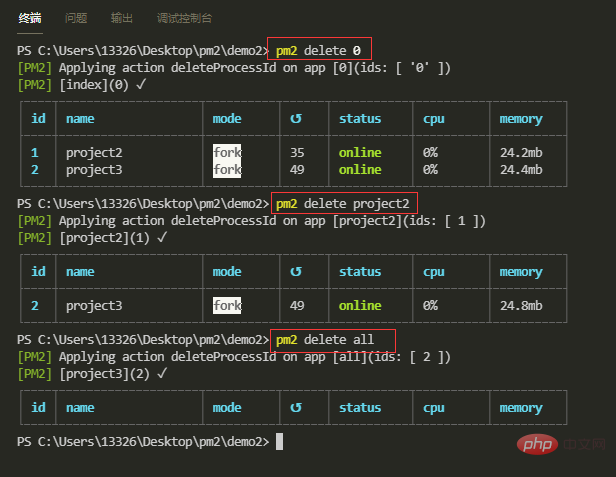Click the terminal cursor at the last prompt
Image resolution: width=616 pixels, height=477 pixels.
click(x=279, y=442)
